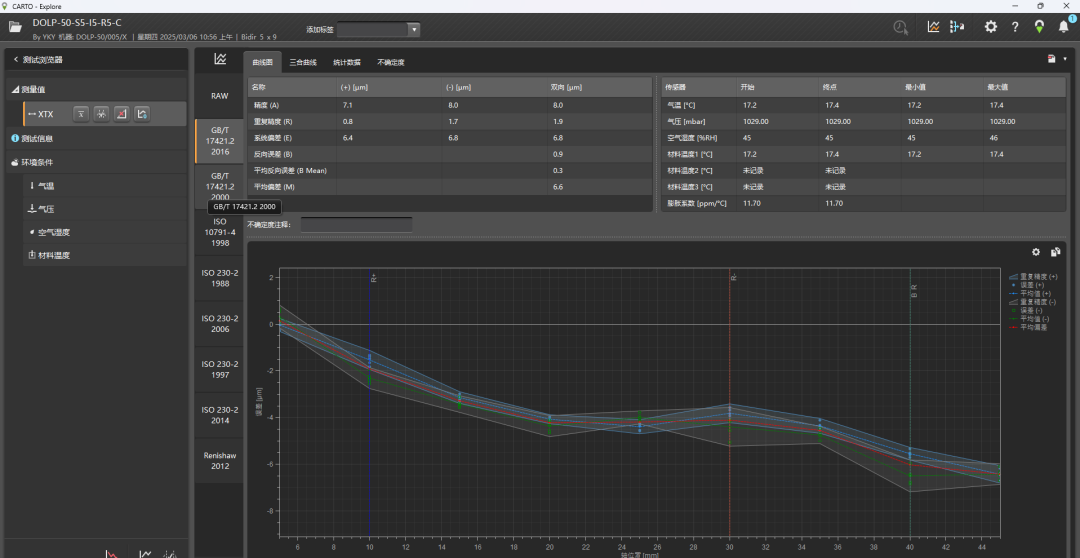Copy the chart using the copy icon
This screenshot has width=1080, height=558.
point(1055,252)
